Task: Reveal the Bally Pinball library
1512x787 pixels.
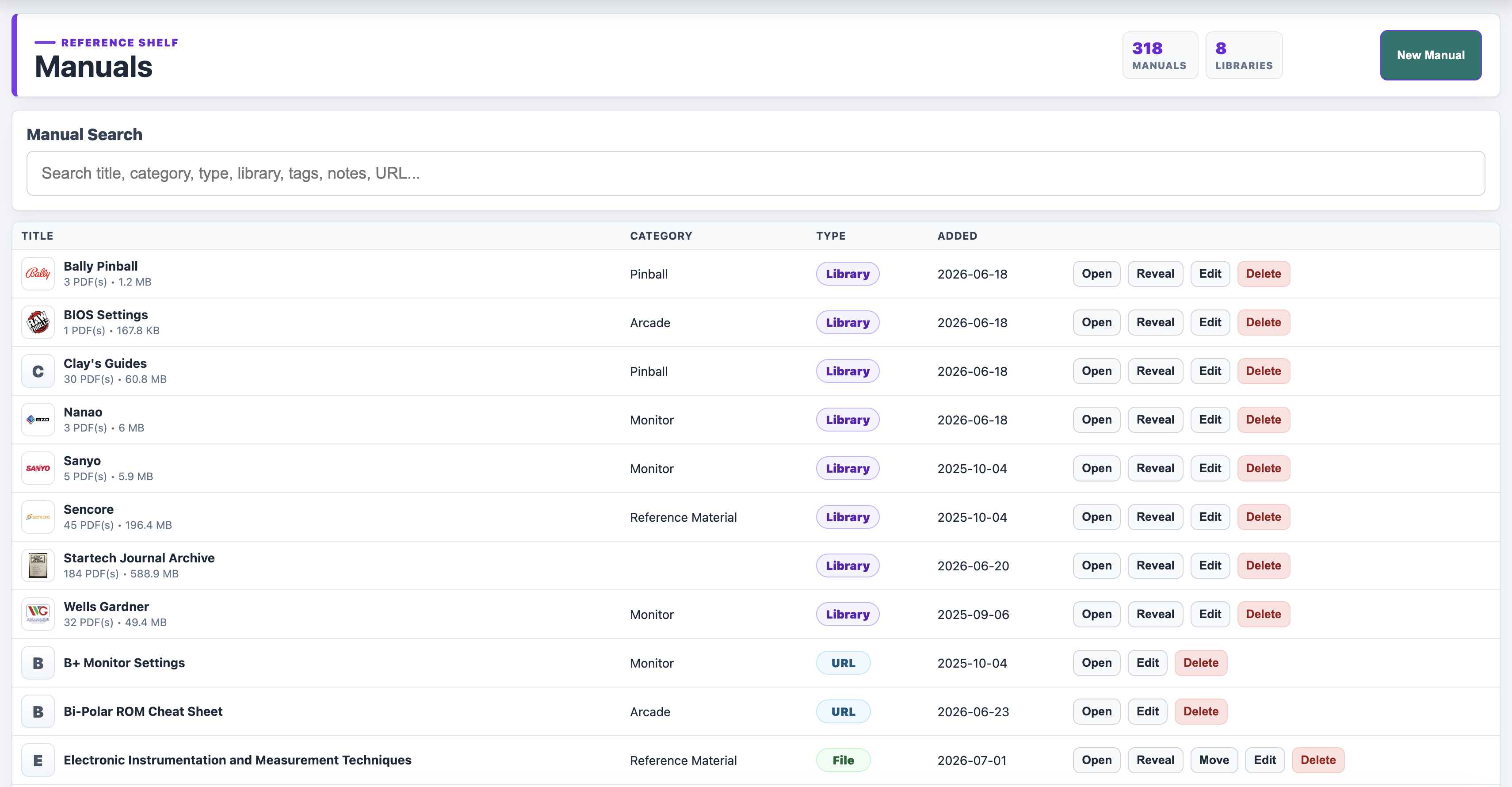Action: [x=1155, y=274]
